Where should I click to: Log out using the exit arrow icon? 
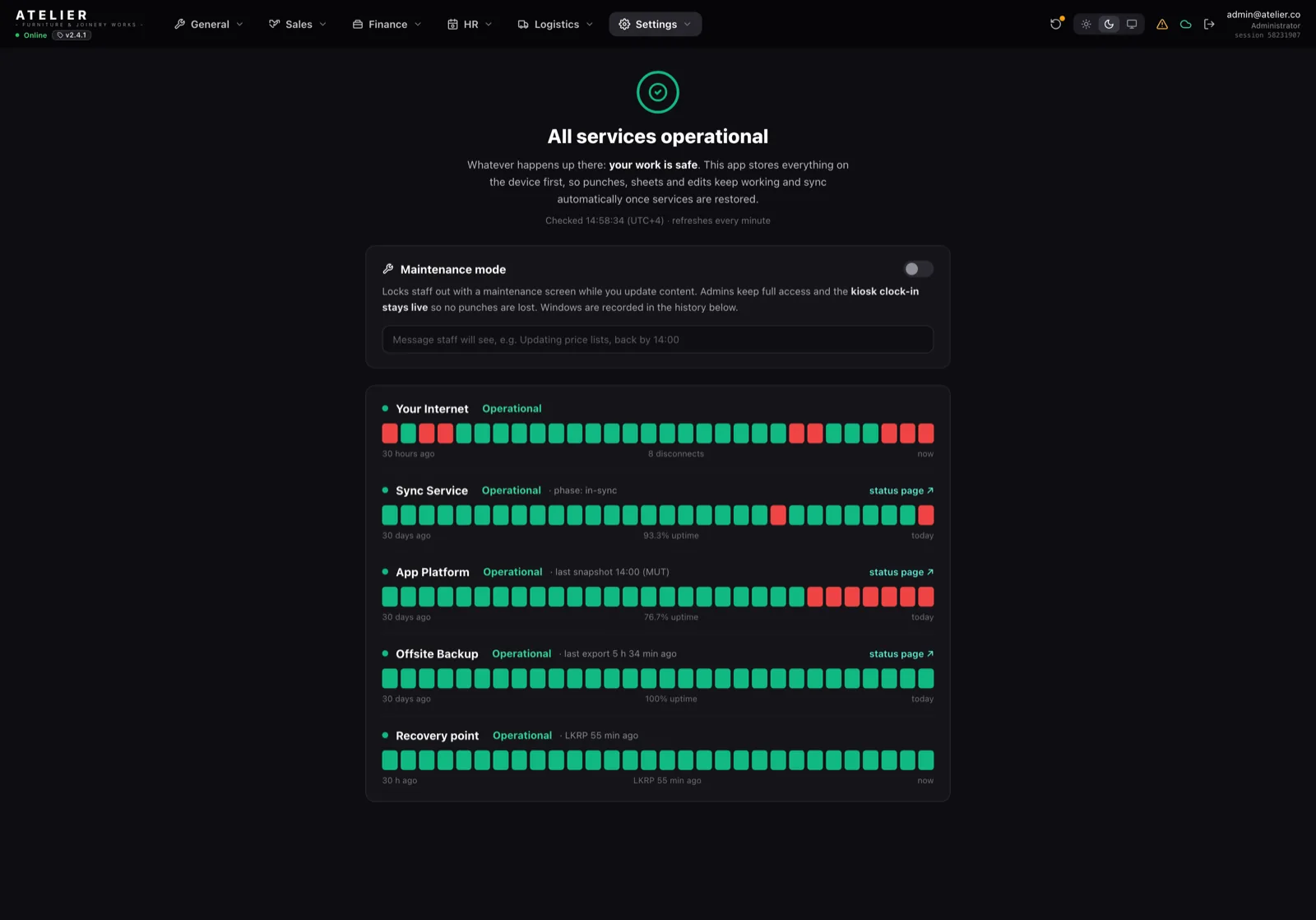[1209, 24]
